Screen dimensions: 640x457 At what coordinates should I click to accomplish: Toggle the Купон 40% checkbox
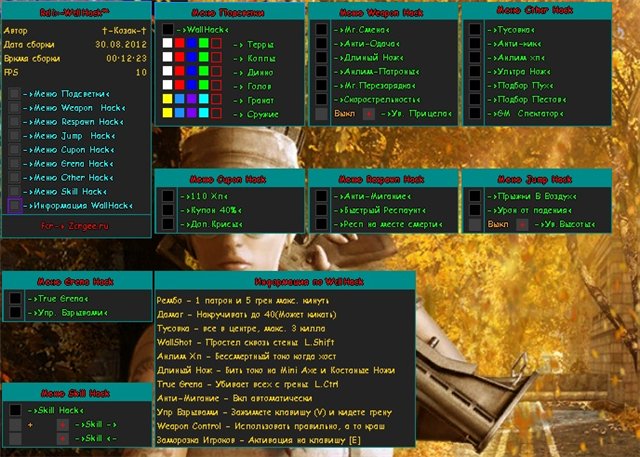(x=168, y=210)
